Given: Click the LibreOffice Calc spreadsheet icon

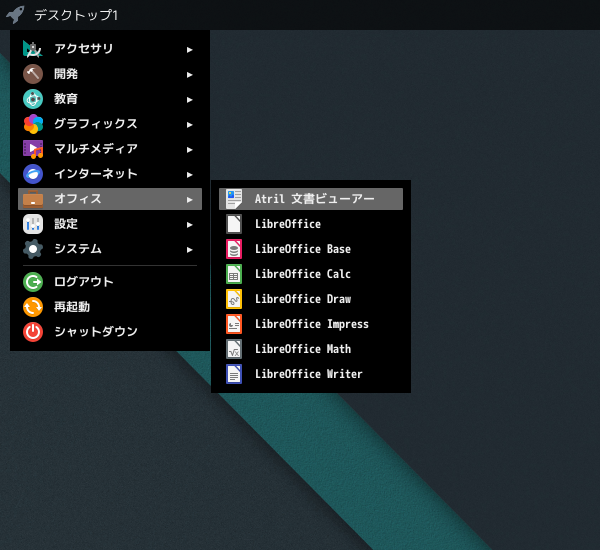Looking at the screenshot, I should tap(234, 274).
